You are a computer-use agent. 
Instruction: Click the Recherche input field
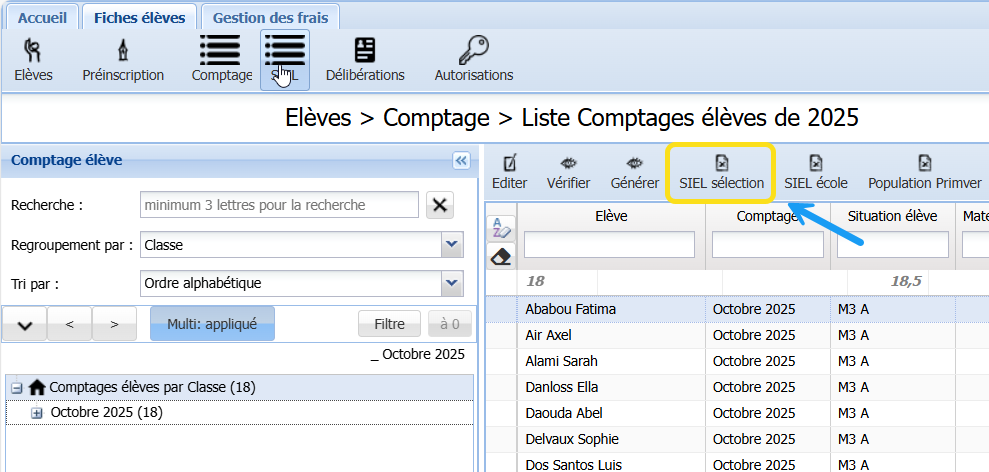(279, 205)
